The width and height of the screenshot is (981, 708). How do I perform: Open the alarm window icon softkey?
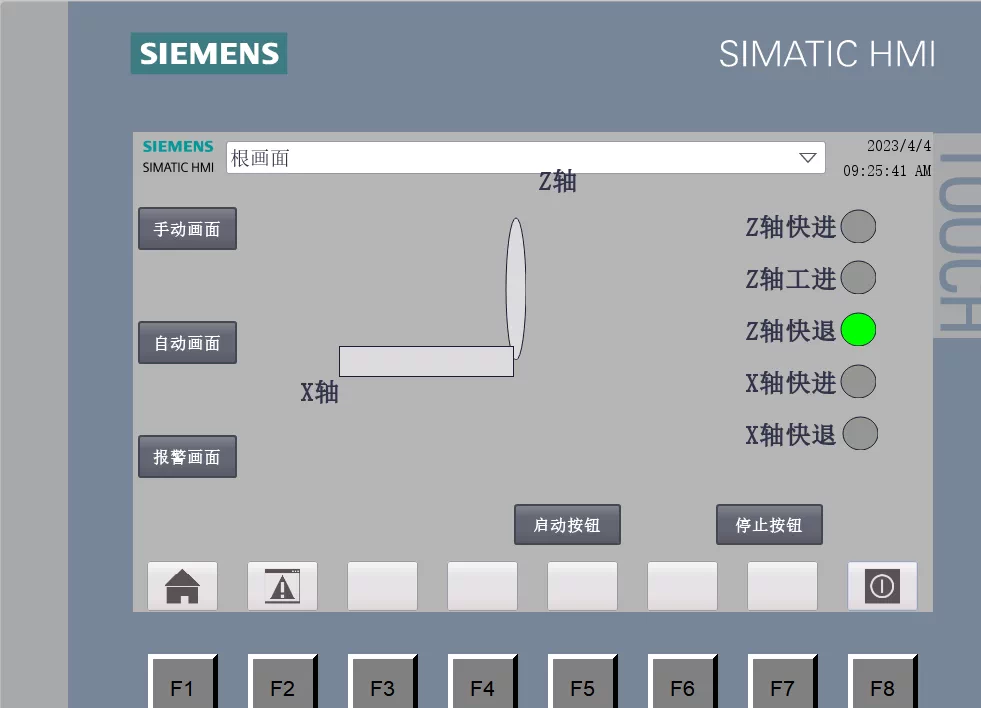(x=281, y=586)
